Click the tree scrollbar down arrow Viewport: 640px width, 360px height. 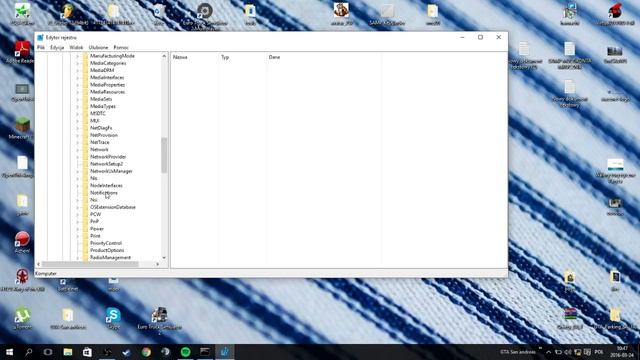coord(164,258)
